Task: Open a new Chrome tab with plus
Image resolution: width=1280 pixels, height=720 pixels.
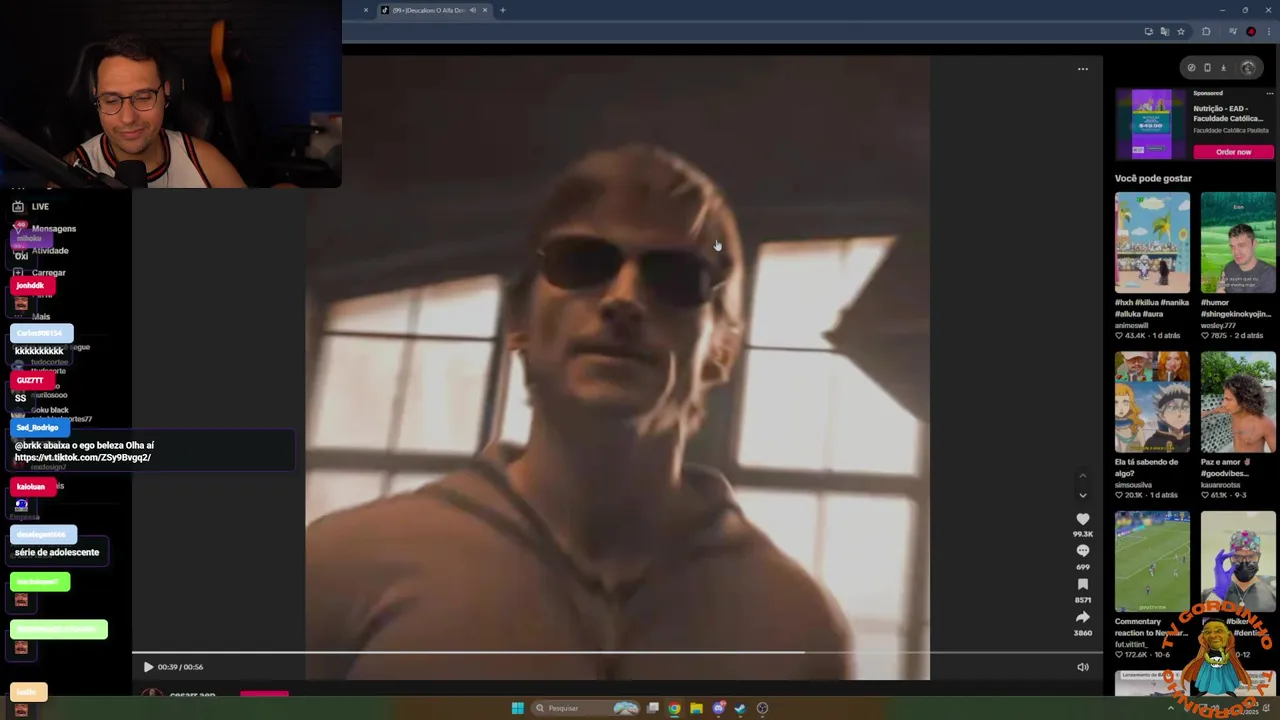Action: [x=502, y=10]
